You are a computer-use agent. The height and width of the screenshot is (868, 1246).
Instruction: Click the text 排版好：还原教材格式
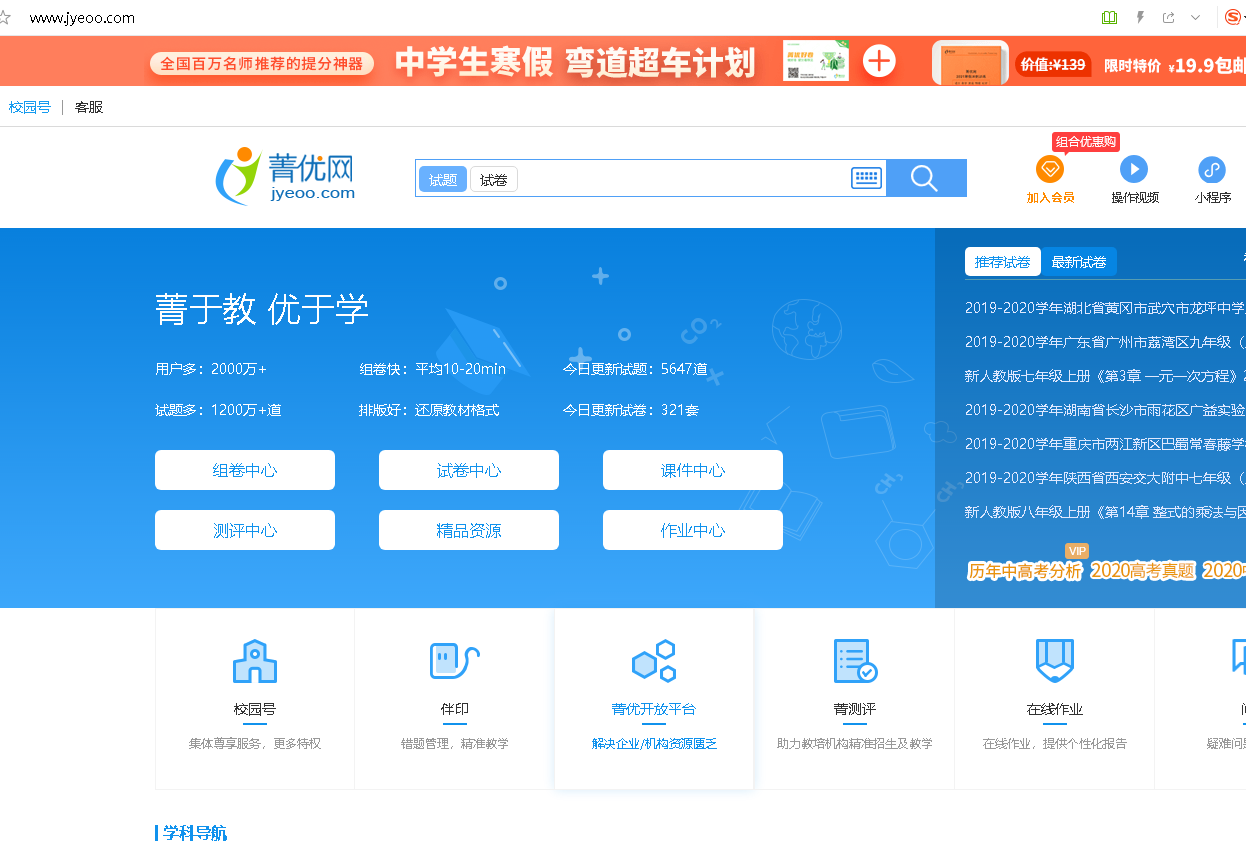tap(429, 410)
